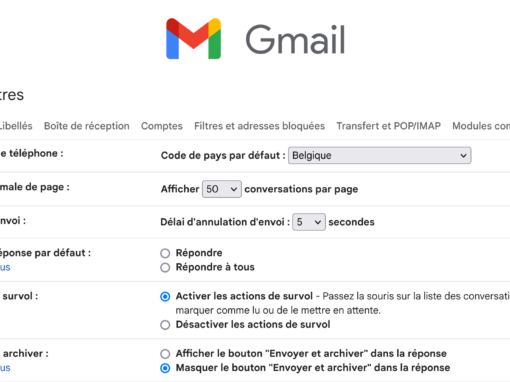Open the Belgique country code dropdown
The height and width of the screenshot is (382, 510).
[x=379, y=155]
